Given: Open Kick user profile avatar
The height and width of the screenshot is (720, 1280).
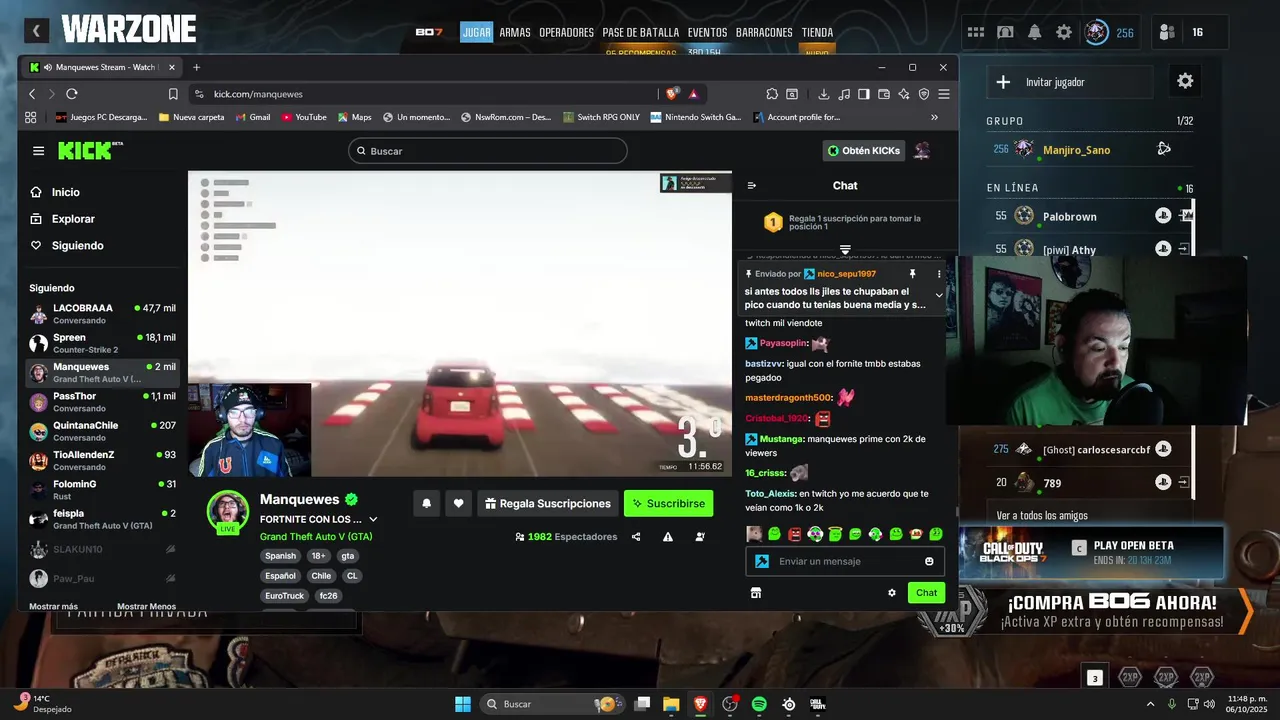Looking at the screenshot, I should tap(922, 151).
